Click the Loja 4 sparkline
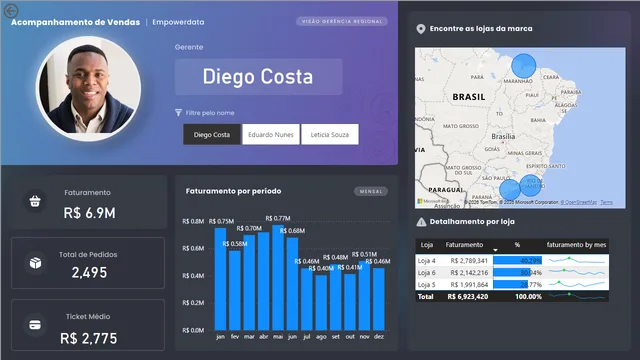 (x=576, y=260)
